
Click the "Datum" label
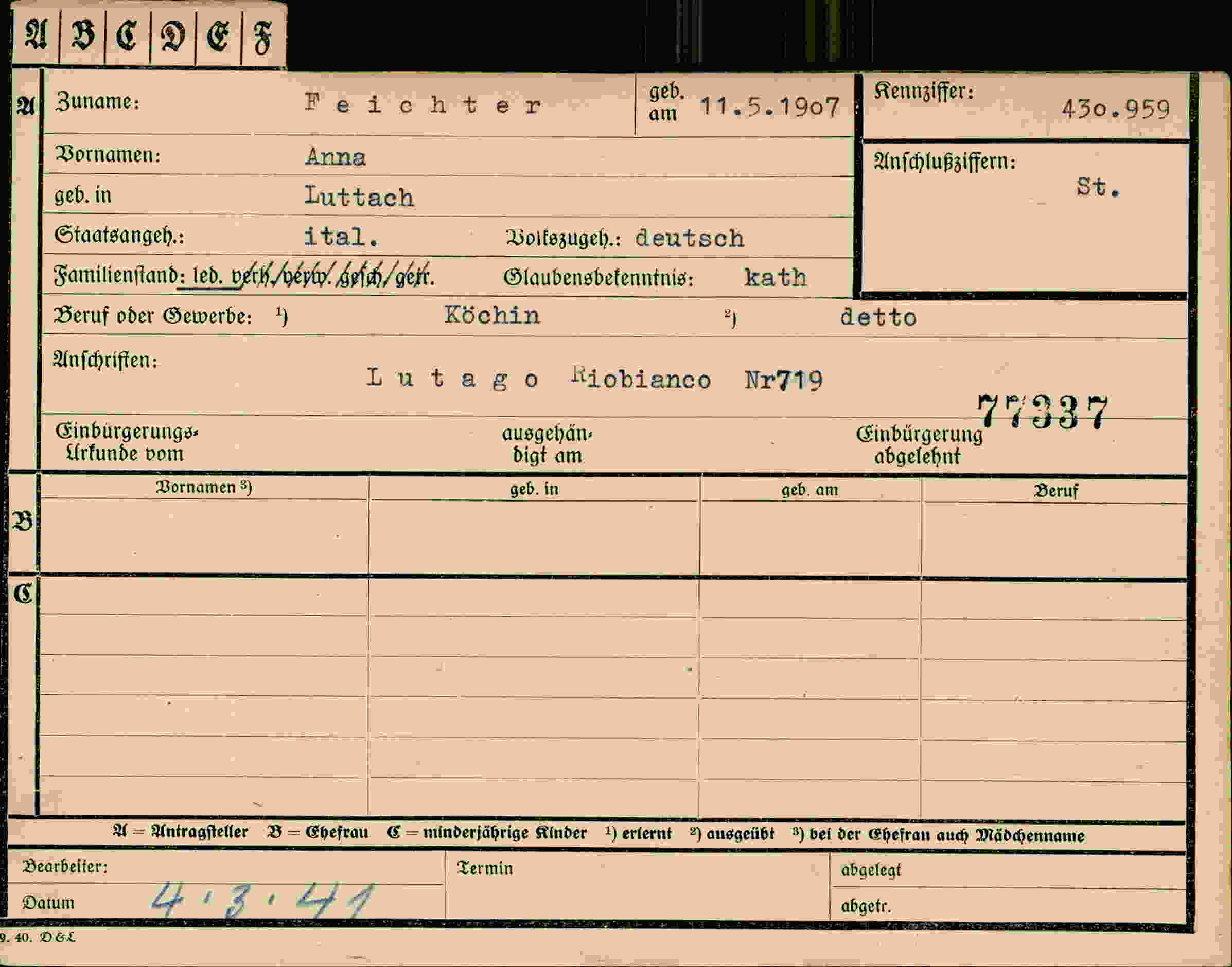(x=49, y=903)
